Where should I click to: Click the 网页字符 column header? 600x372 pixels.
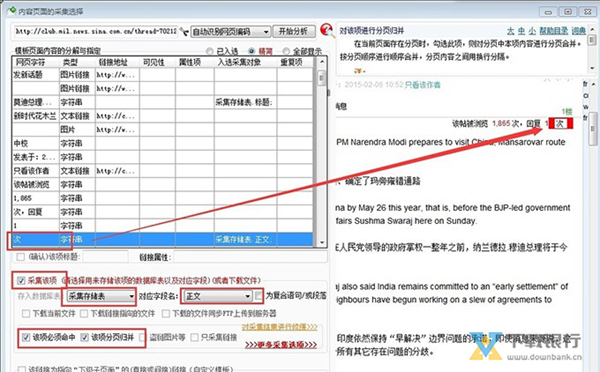36,62
